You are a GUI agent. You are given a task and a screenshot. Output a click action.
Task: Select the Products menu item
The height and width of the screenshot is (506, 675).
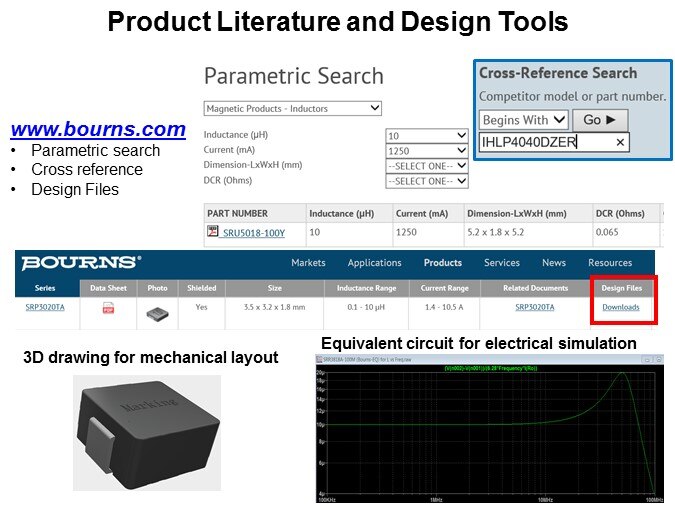(x=442, y=263)
